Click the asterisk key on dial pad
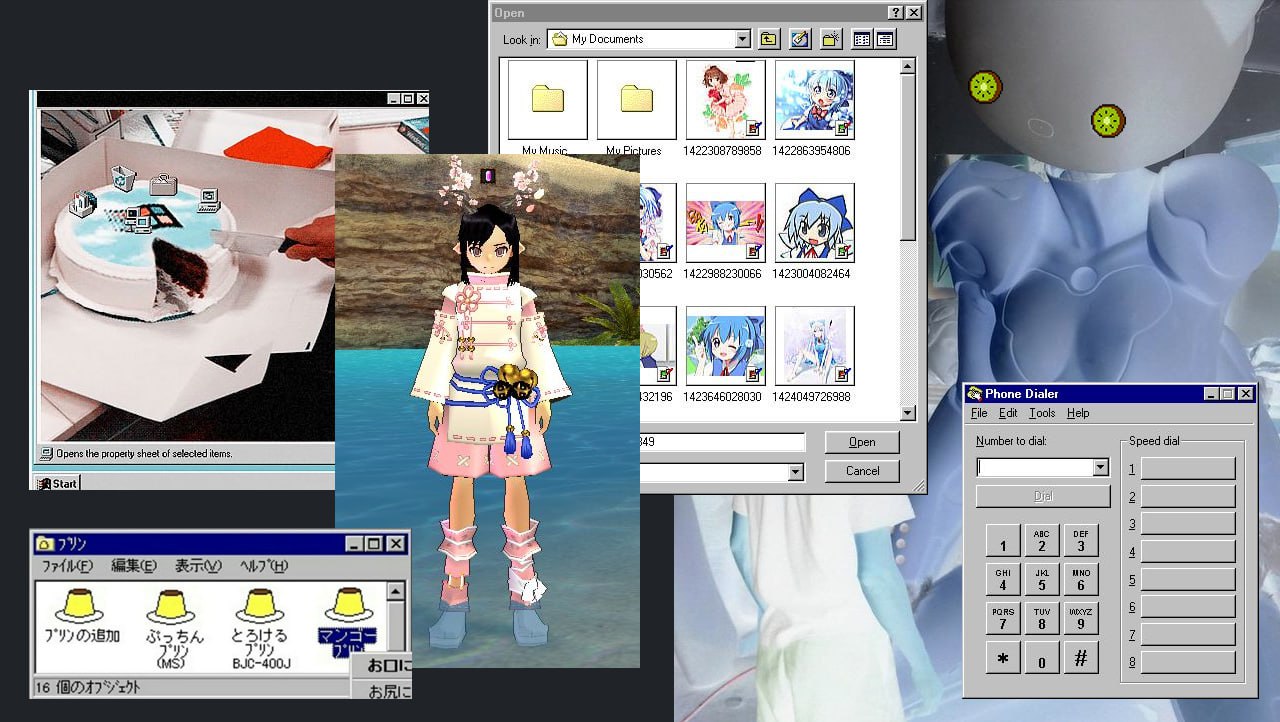The height and width of the screenshot is (722, 1280). point(1003,658)
